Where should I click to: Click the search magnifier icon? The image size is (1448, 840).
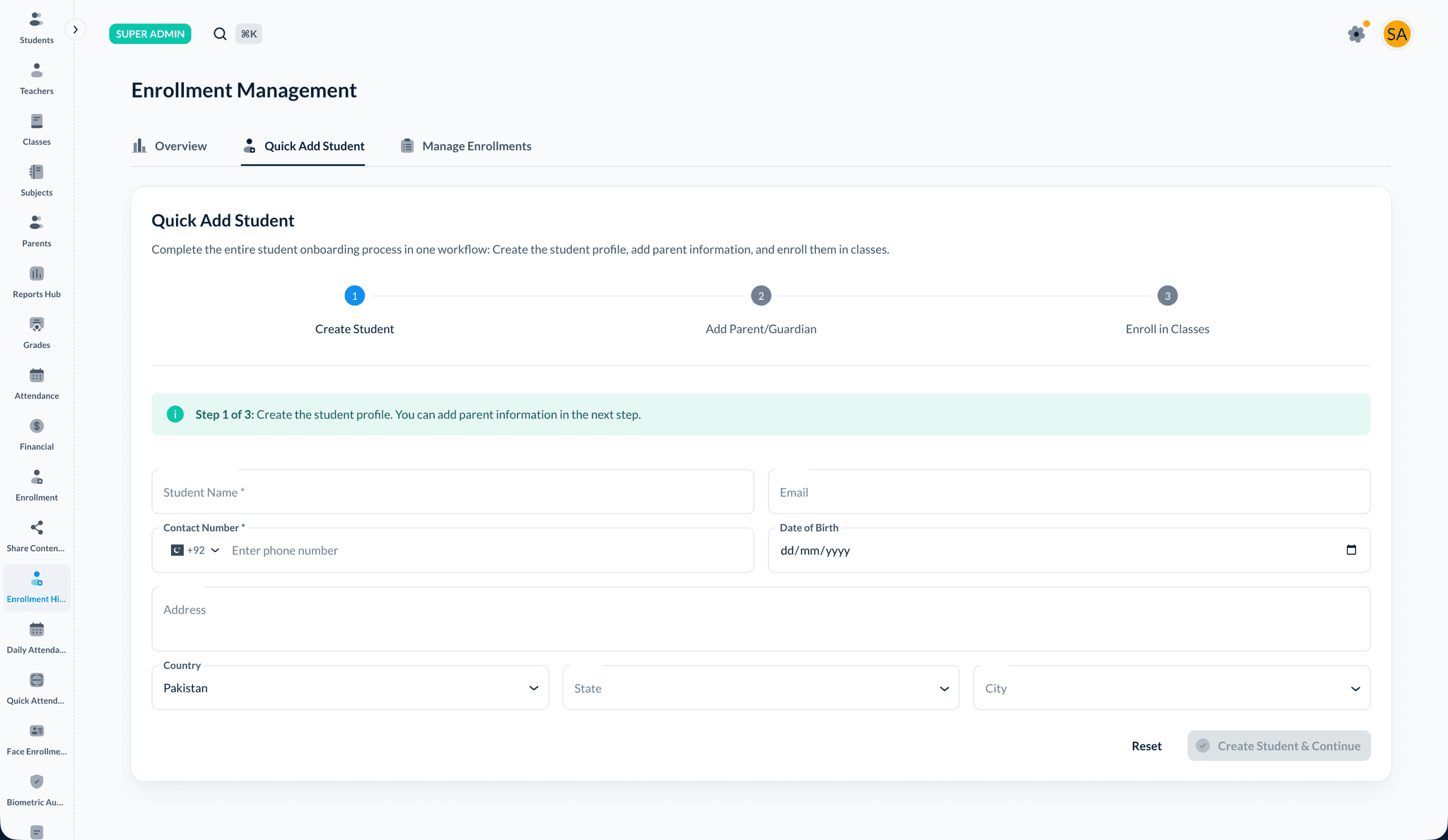point(220,34)
